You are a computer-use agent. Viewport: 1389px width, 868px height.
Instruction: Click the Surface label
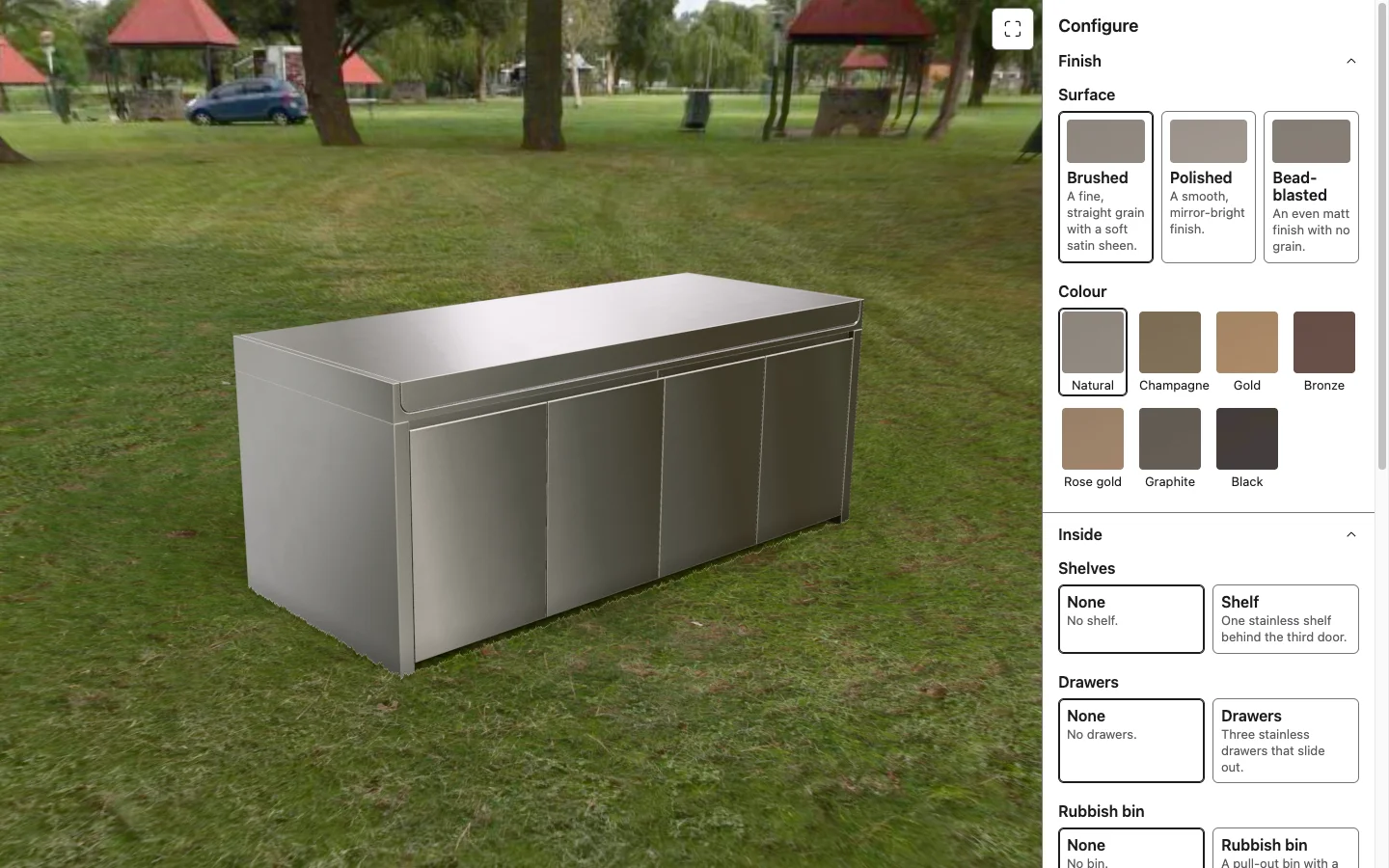pyautogui.click(x=1086, y=95)
